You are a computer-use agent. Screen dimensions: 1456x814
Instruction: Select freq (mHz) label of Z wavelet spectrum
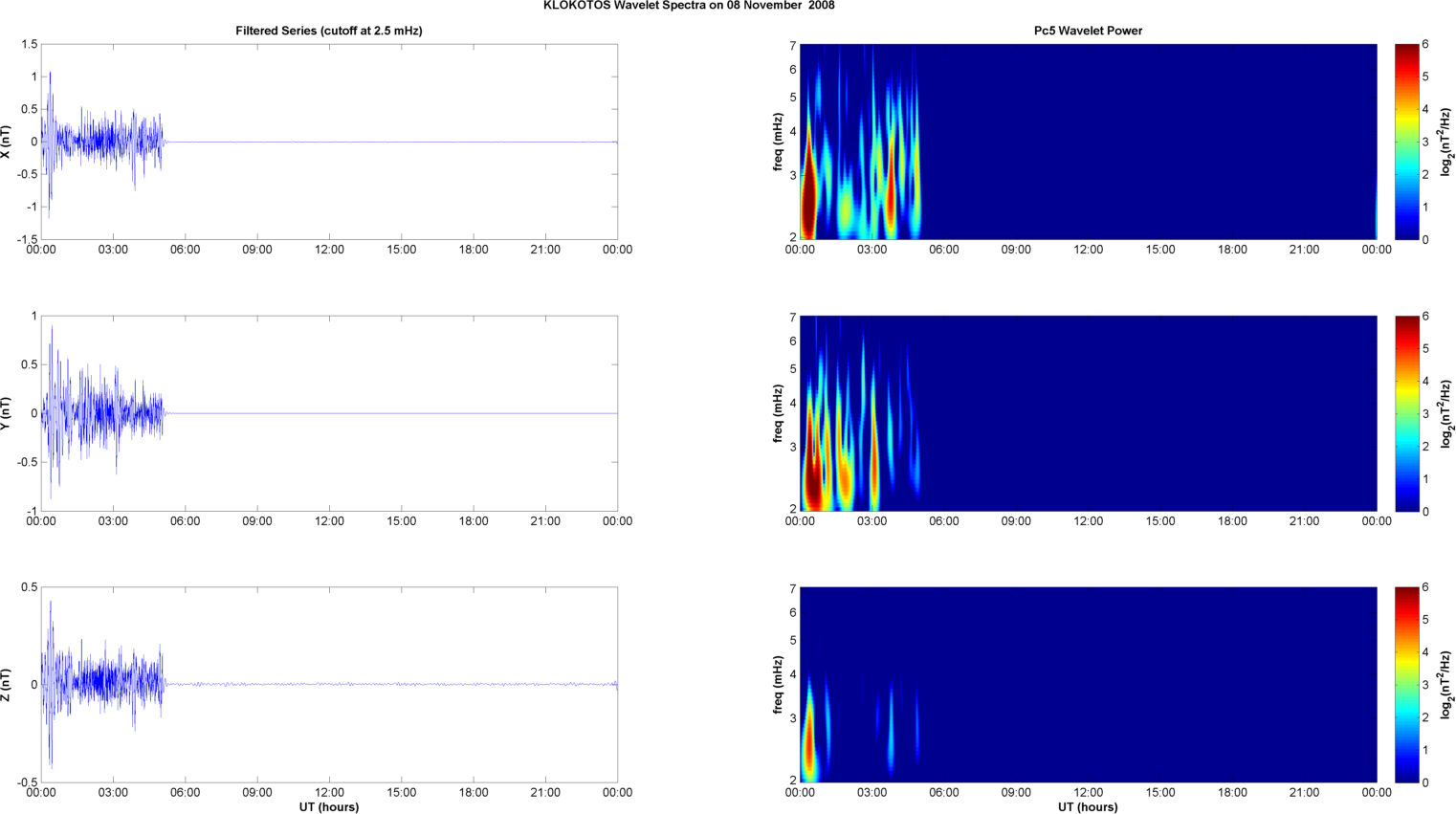[778, 685]
